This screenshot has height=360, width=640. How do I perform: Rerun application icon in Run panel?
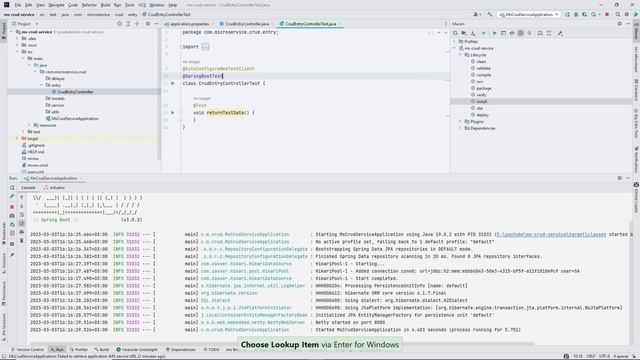(x=12, y=188)
